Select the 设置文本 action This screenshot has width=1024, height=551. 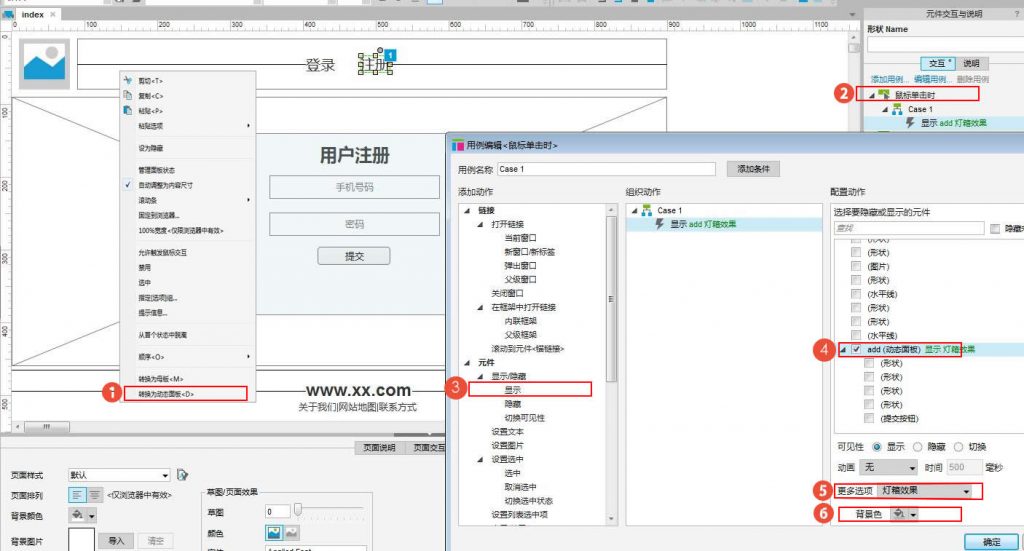pos(507,432)
